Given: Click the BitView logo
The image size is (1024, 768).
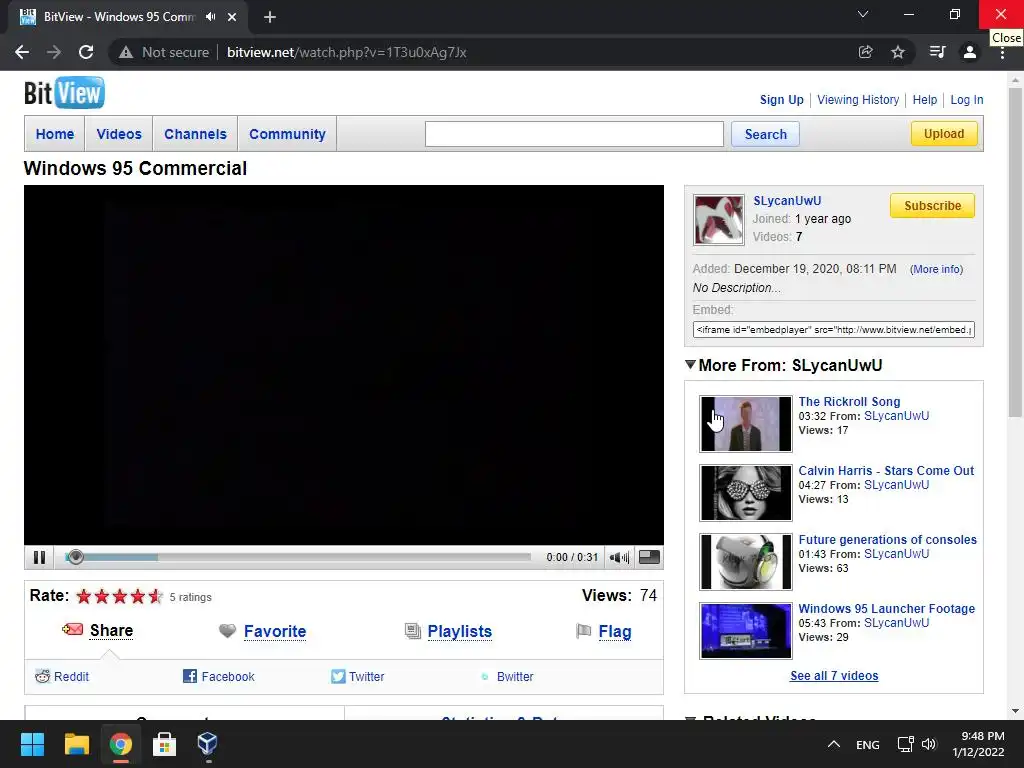Looking at the screenshot, I should tap(64, 93).
